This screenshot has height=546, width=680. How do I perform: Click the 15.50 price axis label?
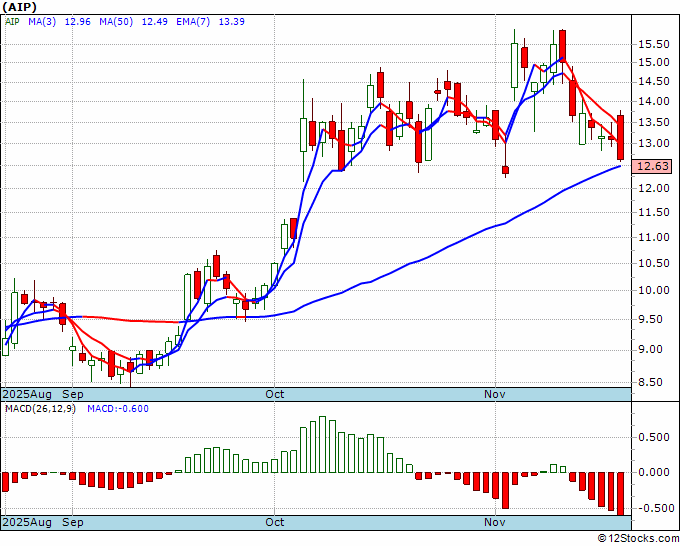tap(654, 44)
